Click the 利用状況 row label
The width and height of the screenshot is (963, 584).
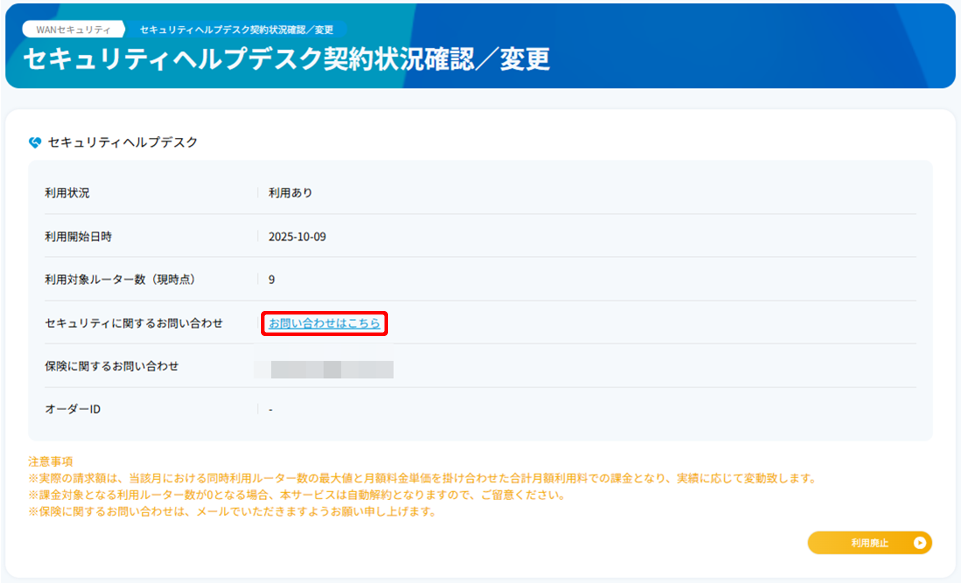click(x=67, y=193)
